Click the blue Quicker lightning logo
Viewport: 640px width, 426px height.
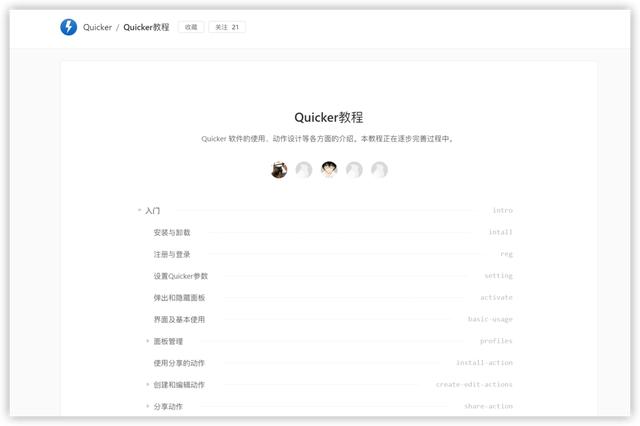[69, 27]
